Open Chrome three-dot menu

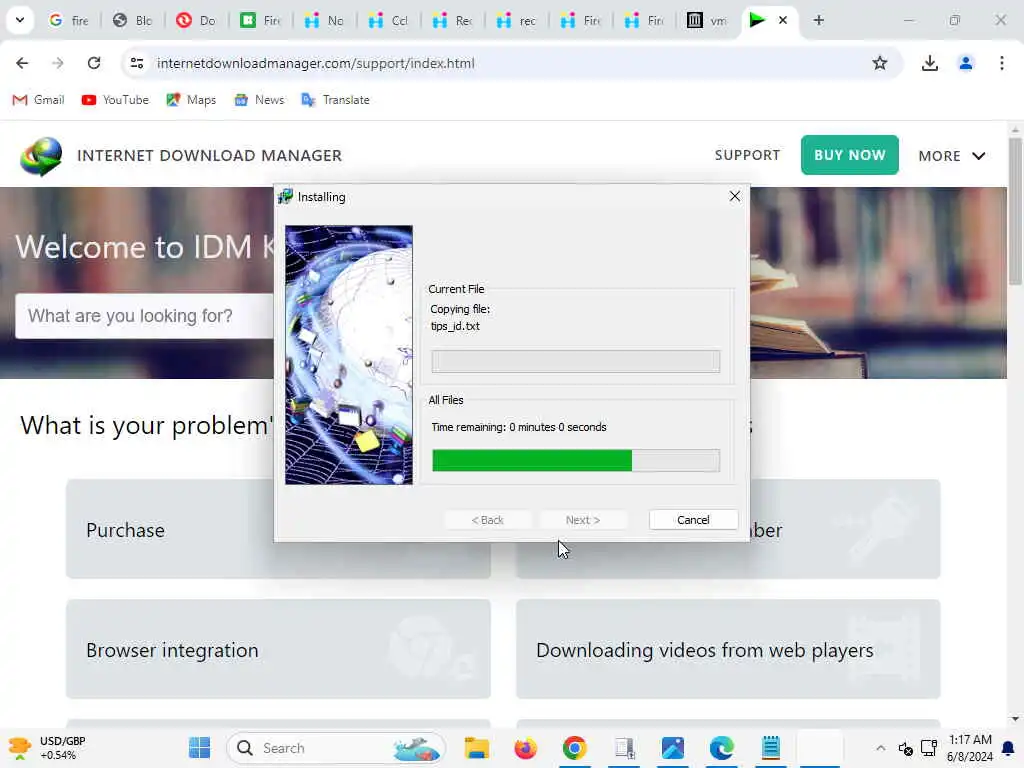(1001, 63)
